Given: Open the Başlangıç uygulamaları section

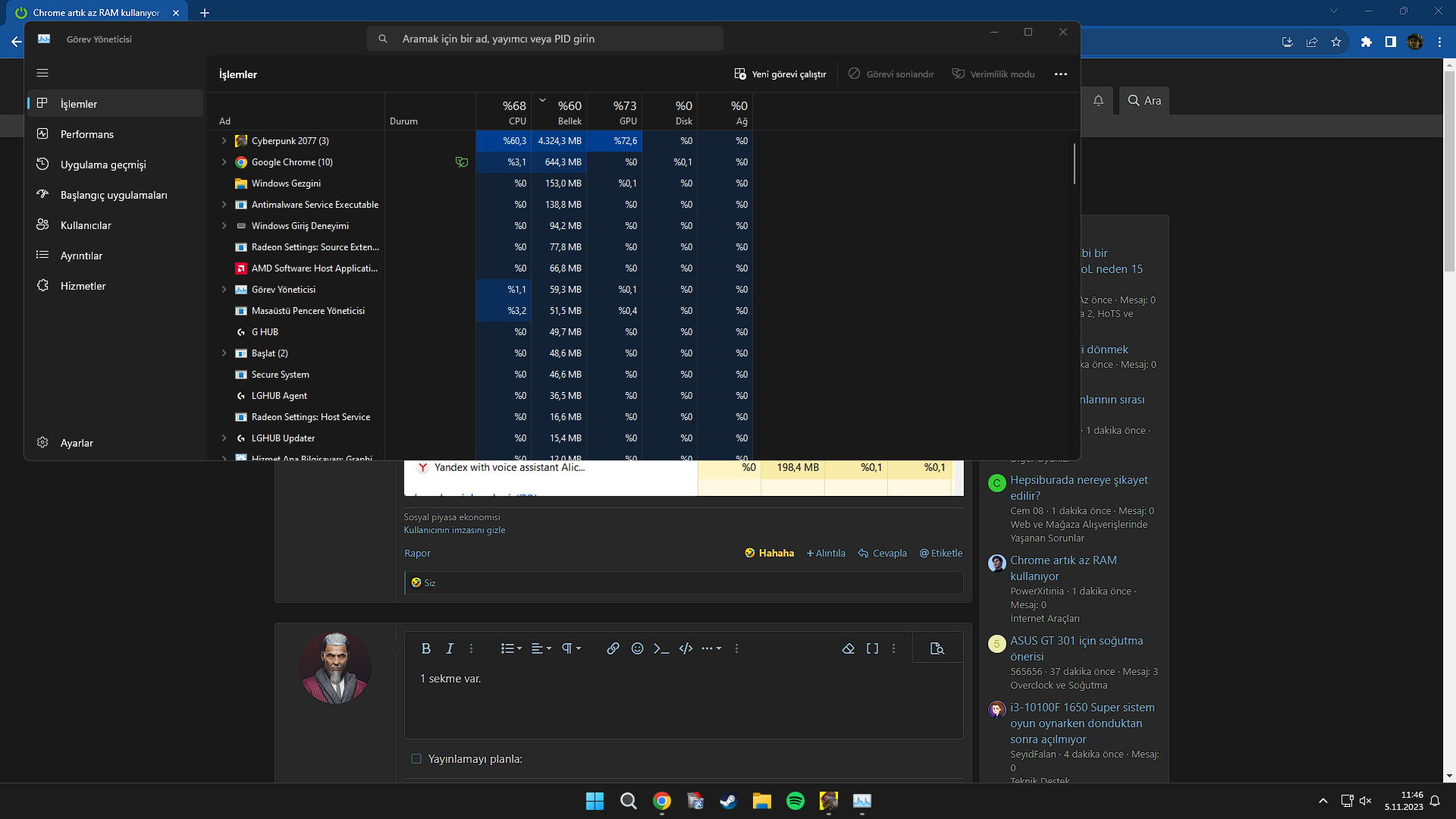Looking at the screenshot, I should pos(114,195).
